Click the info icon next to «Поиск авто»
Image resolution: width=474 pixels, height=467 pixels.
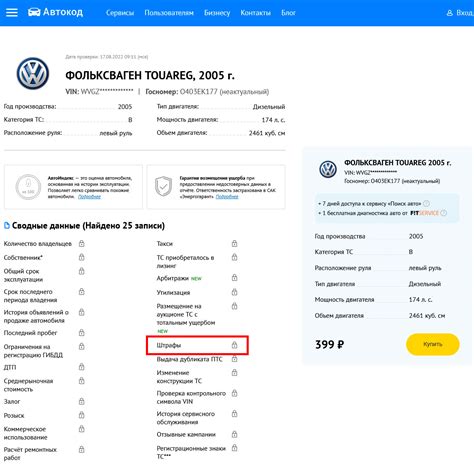[426, 203]
